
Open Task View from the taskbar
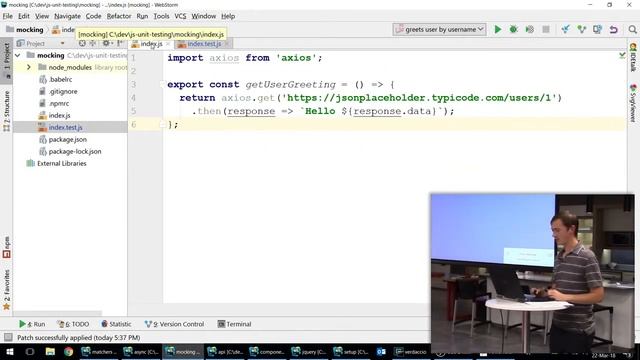click(x=30, y=351)
